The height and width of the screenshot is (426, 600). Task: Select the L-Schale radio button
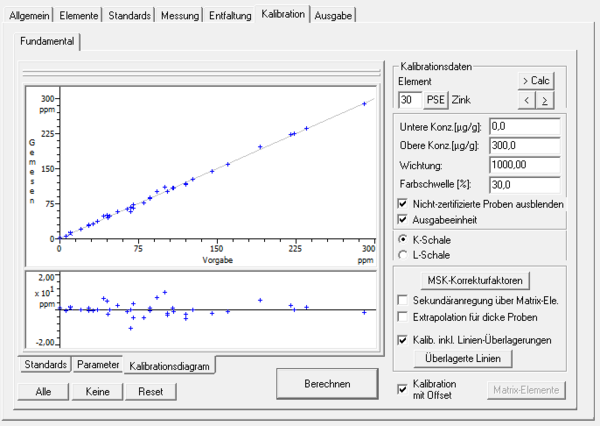(x=403, y=255)
